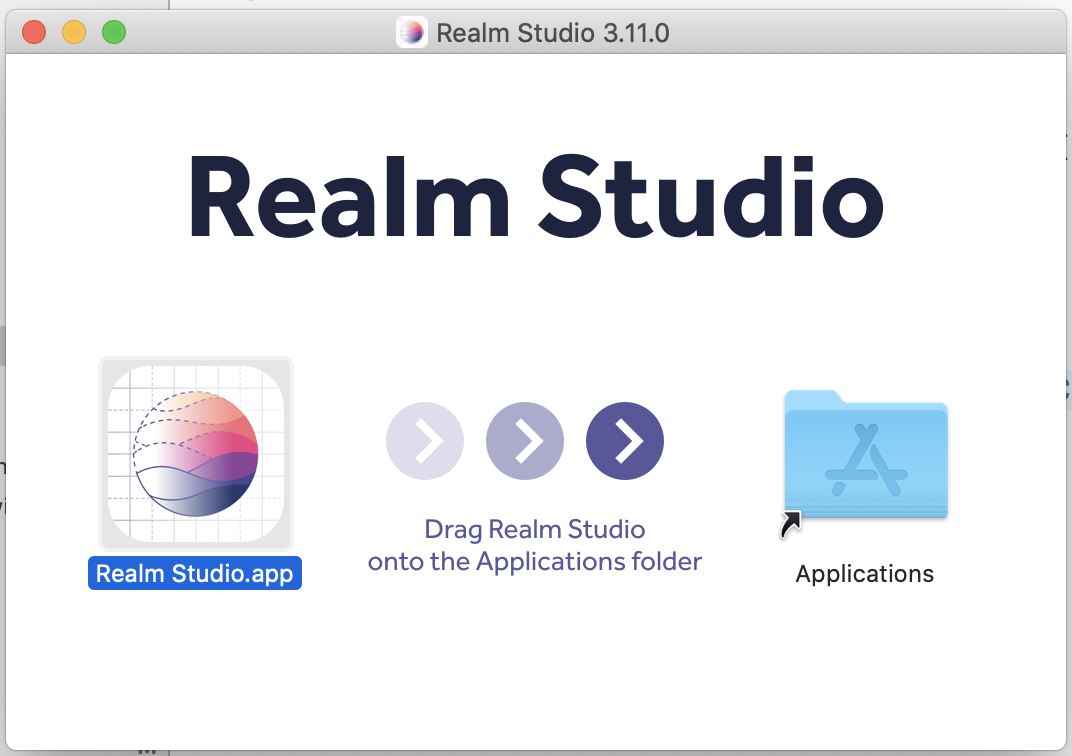The image size is (1072, 756).
Task: Click the Realm Studio.app file name label
Action: point(195,573)
